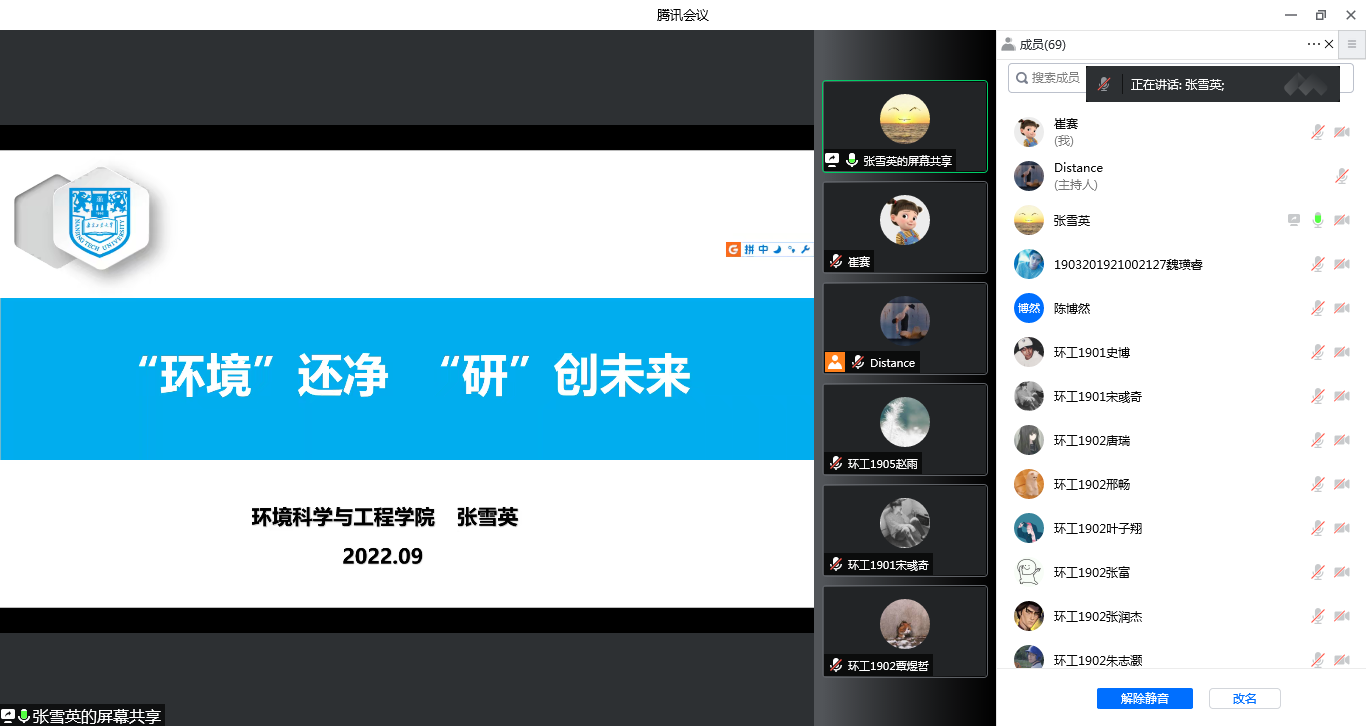Toggle camera icon for 崔赛 in member list

coord(1342,132)
